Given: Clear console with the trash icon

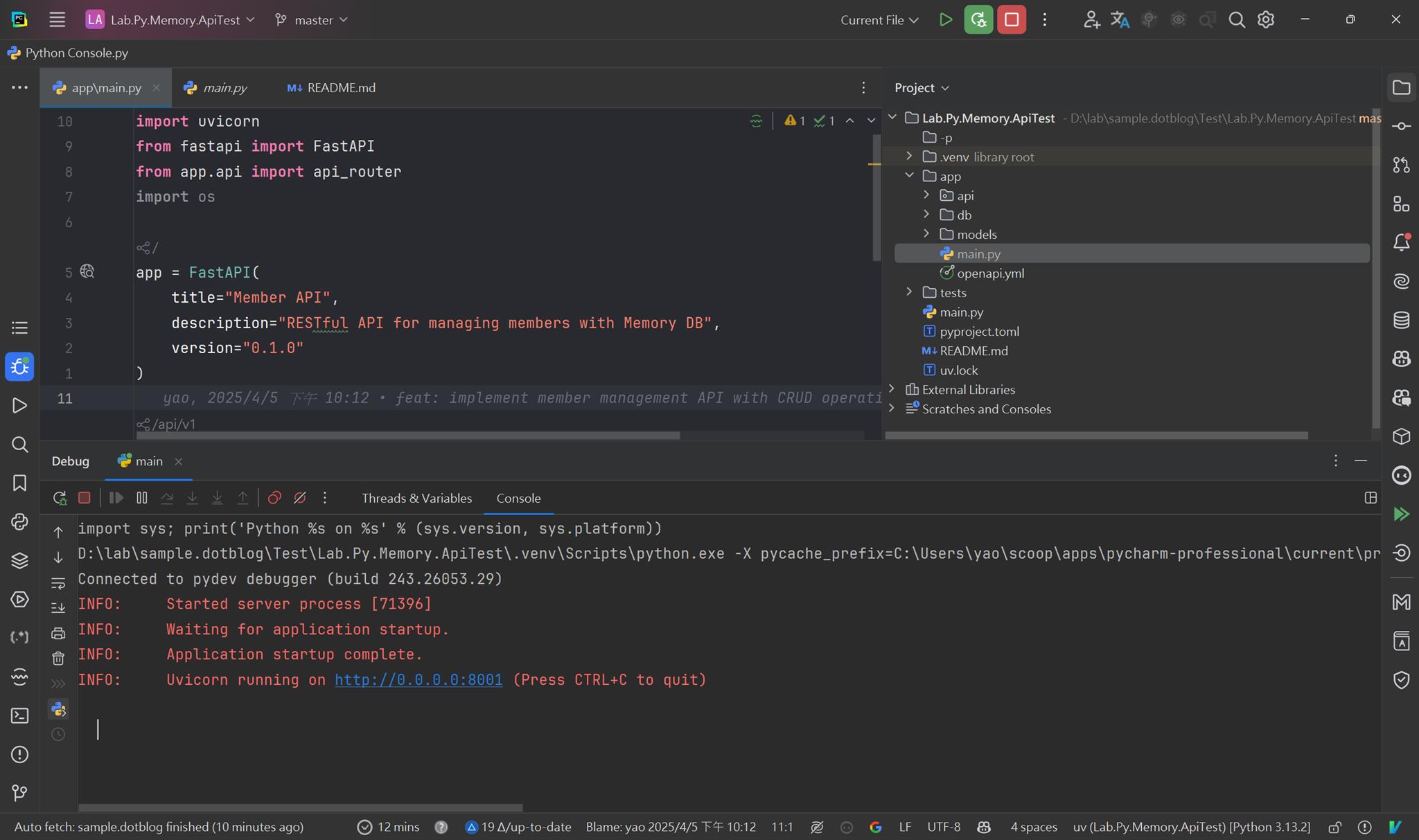Looking at the screenshot, I should click(58, 659).
